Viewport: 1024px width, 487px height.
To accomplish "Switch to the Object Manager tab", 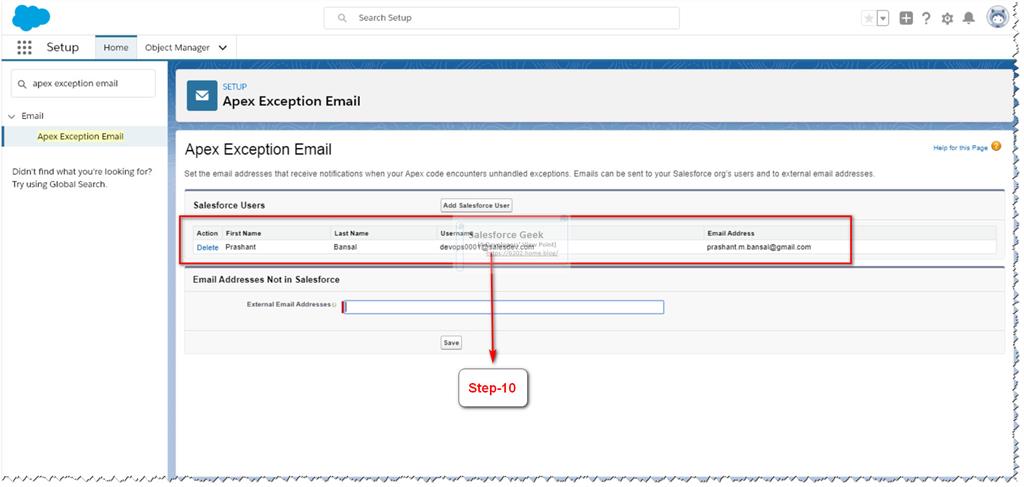I will (177, 48).
